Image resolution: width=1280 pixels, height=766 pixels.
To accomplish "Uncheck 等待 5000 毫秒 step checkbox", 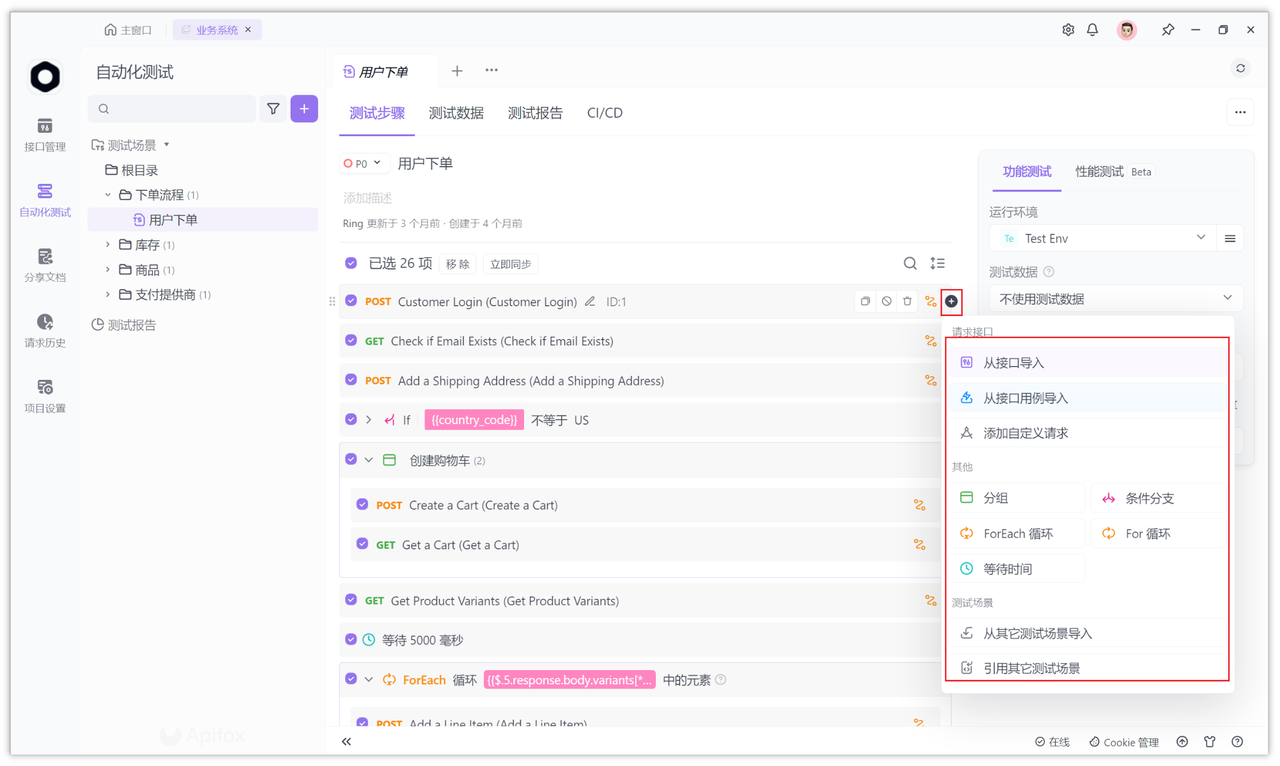I will point(351,640).
